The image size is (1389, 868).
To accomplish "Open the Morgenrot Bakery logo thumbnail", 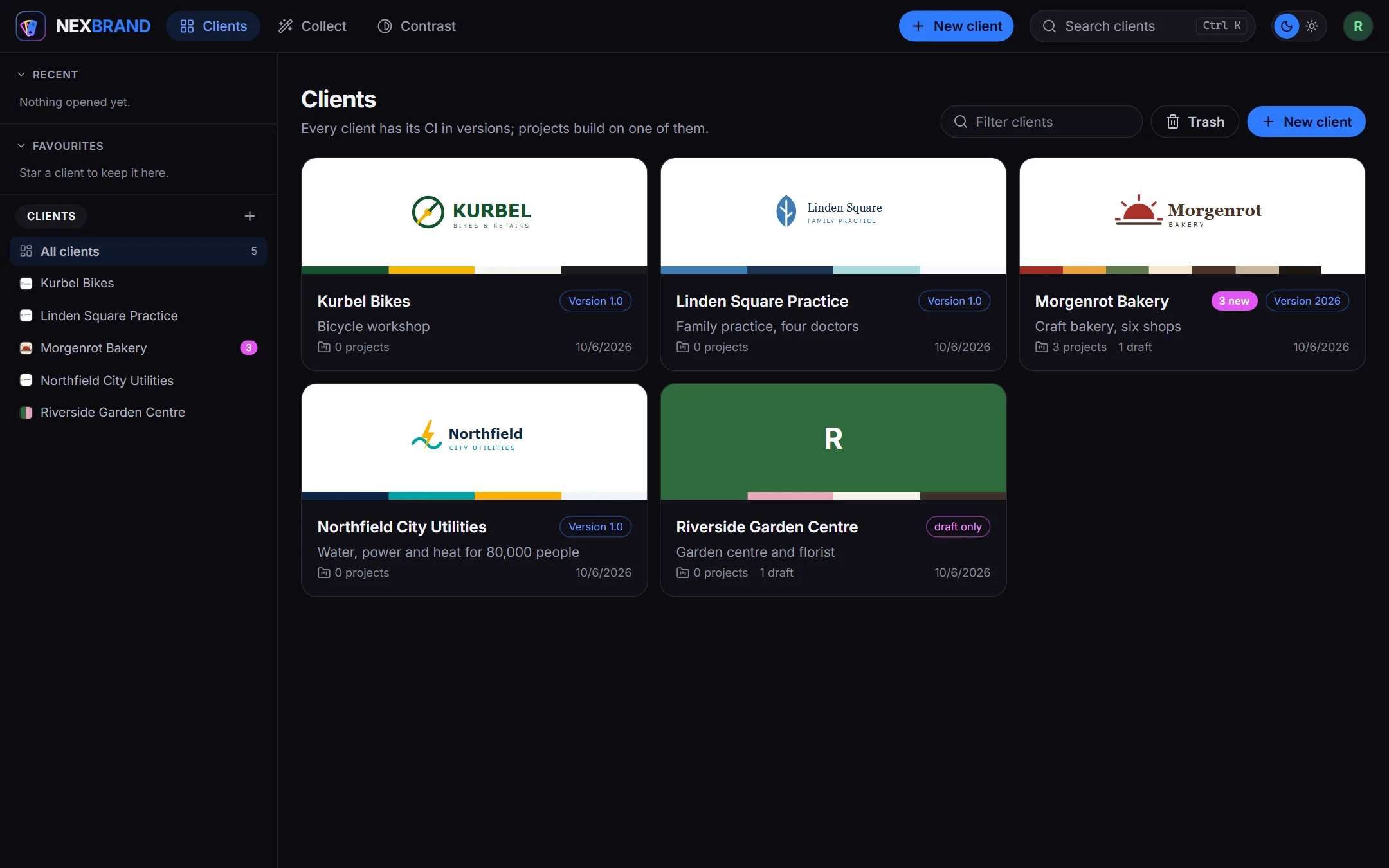I will (1192, 212).
